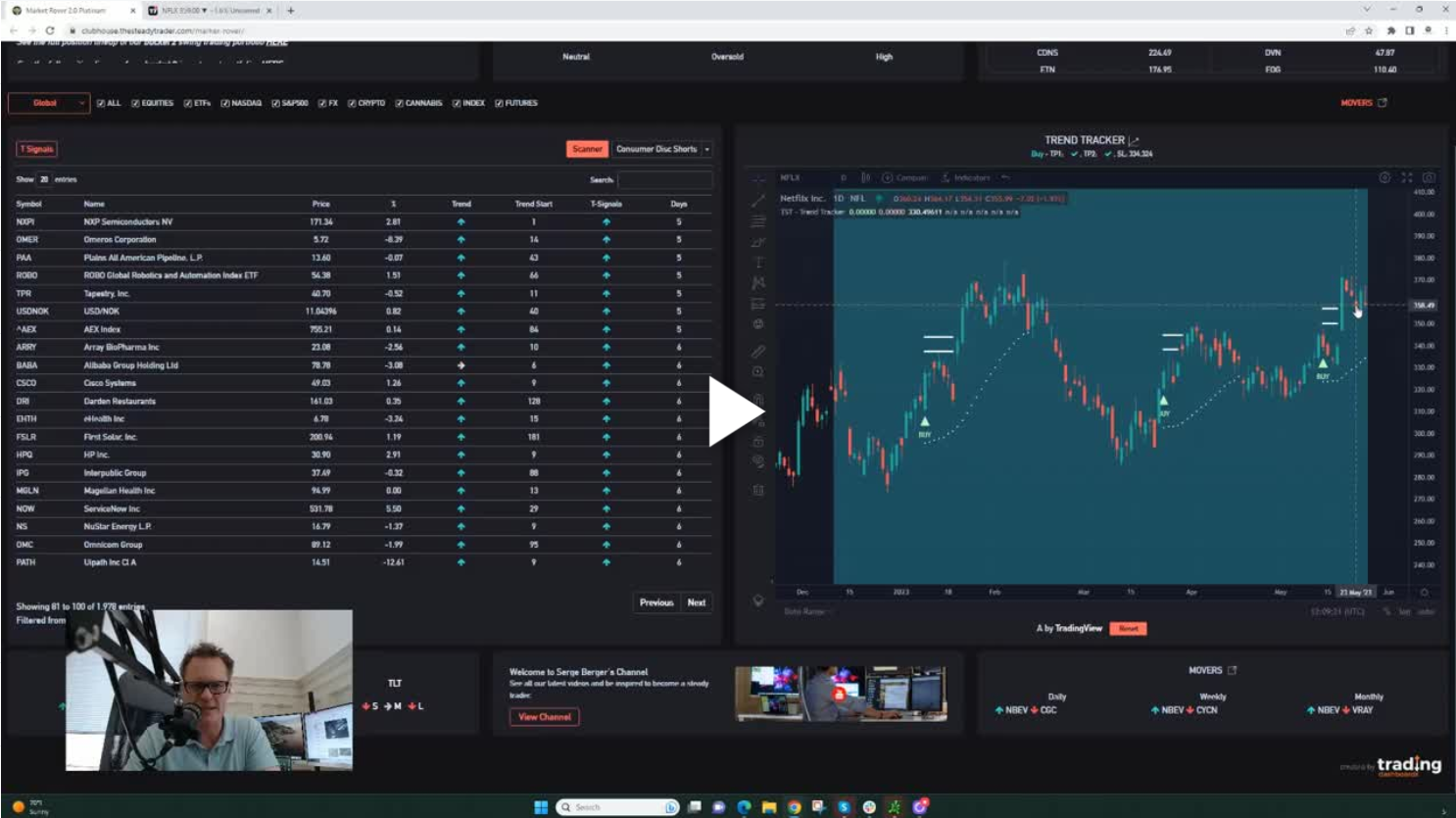The image size is (1456, 818).
Task: Select the zoom in tool
Action: [758, 372]
